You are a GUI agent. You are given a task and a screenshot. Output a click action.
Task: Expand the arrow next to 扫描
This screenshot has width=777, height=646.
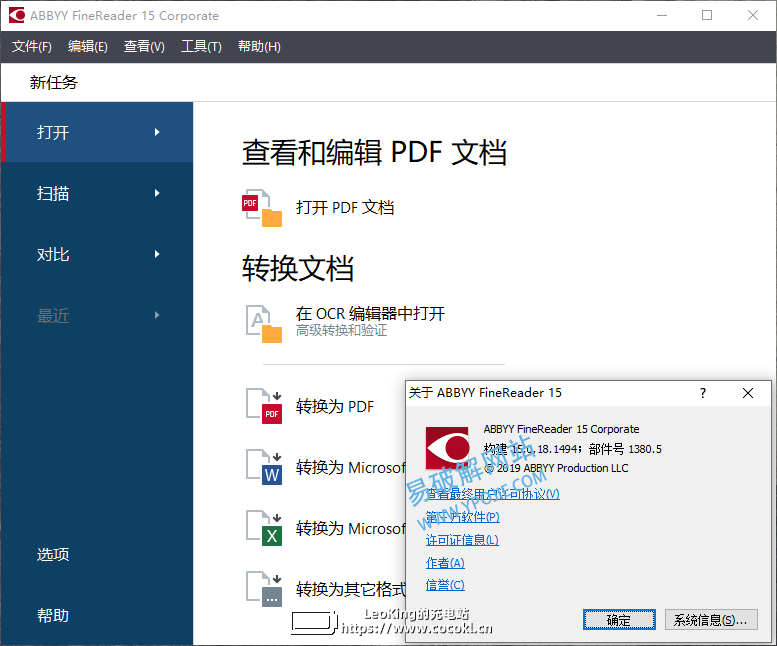[157, 193]
